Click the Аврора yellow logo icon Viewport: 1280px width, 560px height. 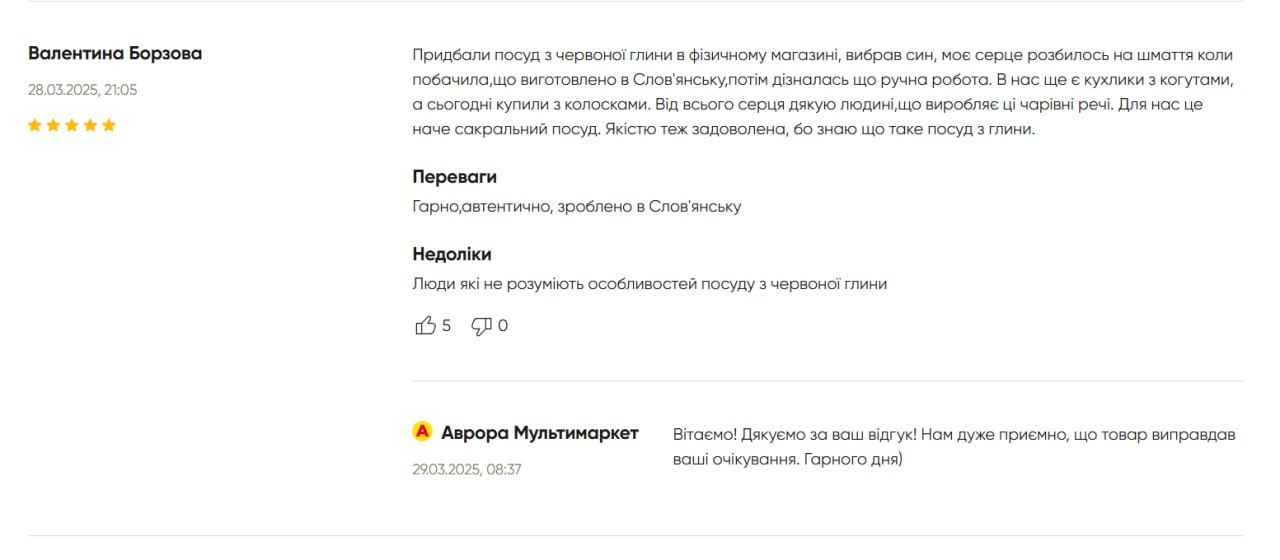tap(422, 431)
